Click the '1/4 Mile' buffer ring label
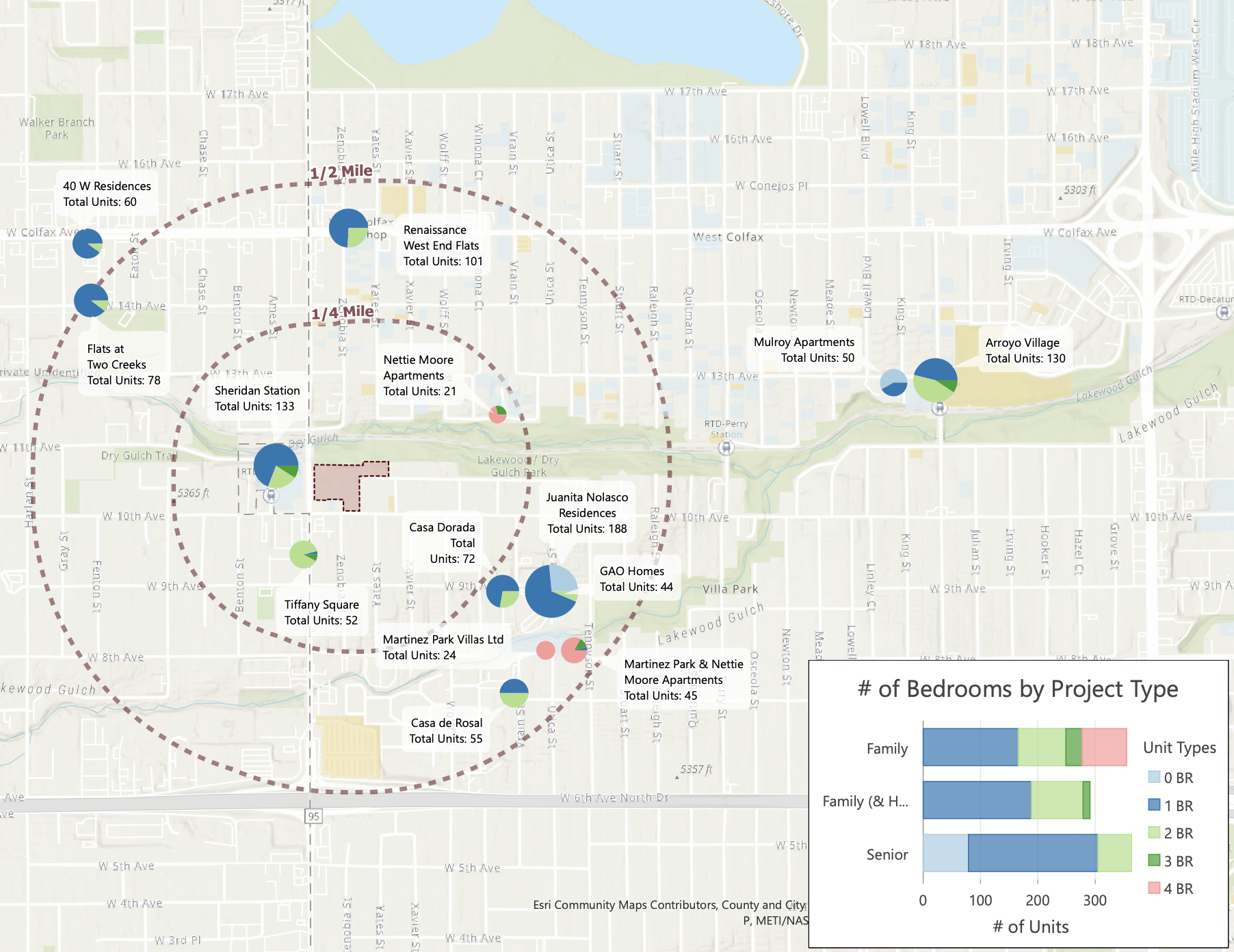This screenshot has height=952, width=1234. click(x=343, y=313)
